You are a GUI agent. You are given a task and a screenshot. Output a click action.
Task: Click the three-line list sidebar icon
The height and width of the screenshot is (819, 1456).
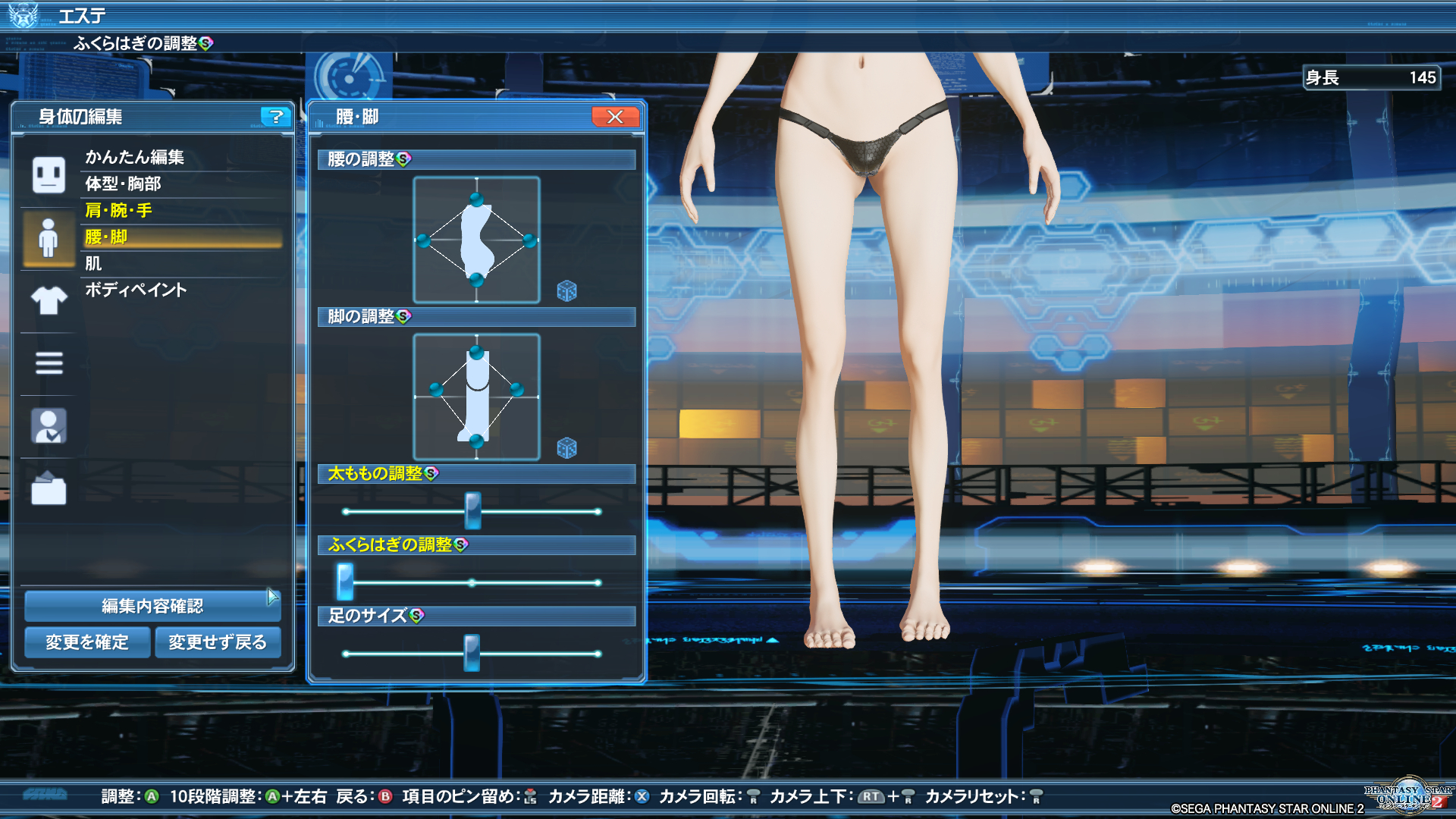point(49,363)
